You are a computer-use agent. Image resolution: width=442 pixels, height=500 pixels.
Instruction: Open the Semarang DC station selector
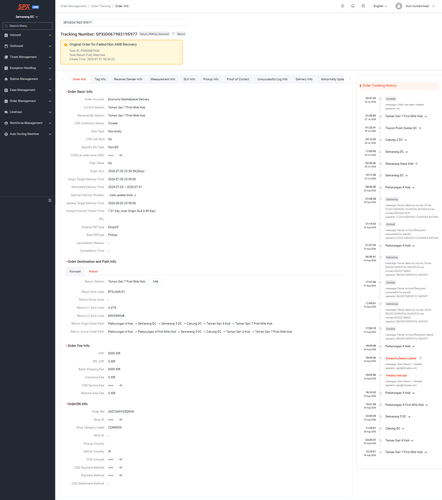tap(27, 17)
